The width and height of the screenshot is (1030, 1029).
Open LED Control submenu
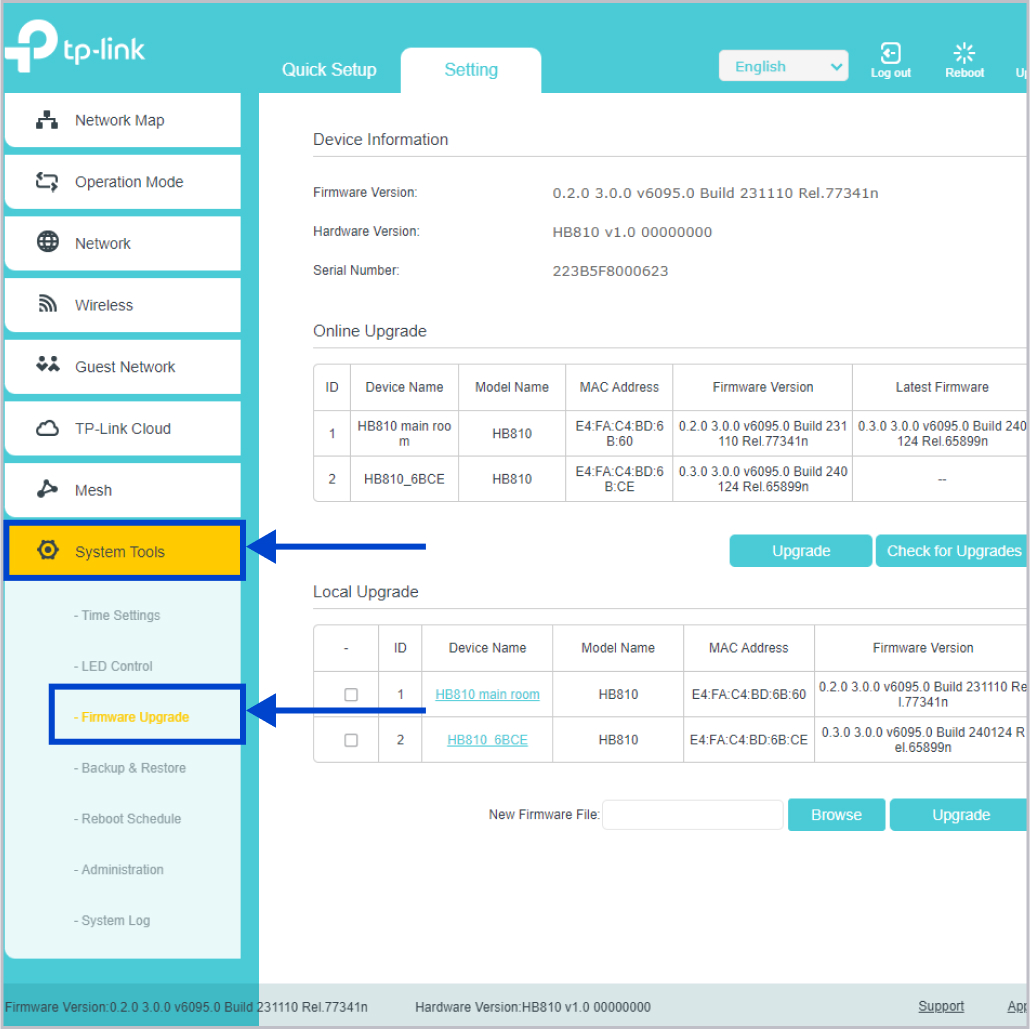click(113, 666)
